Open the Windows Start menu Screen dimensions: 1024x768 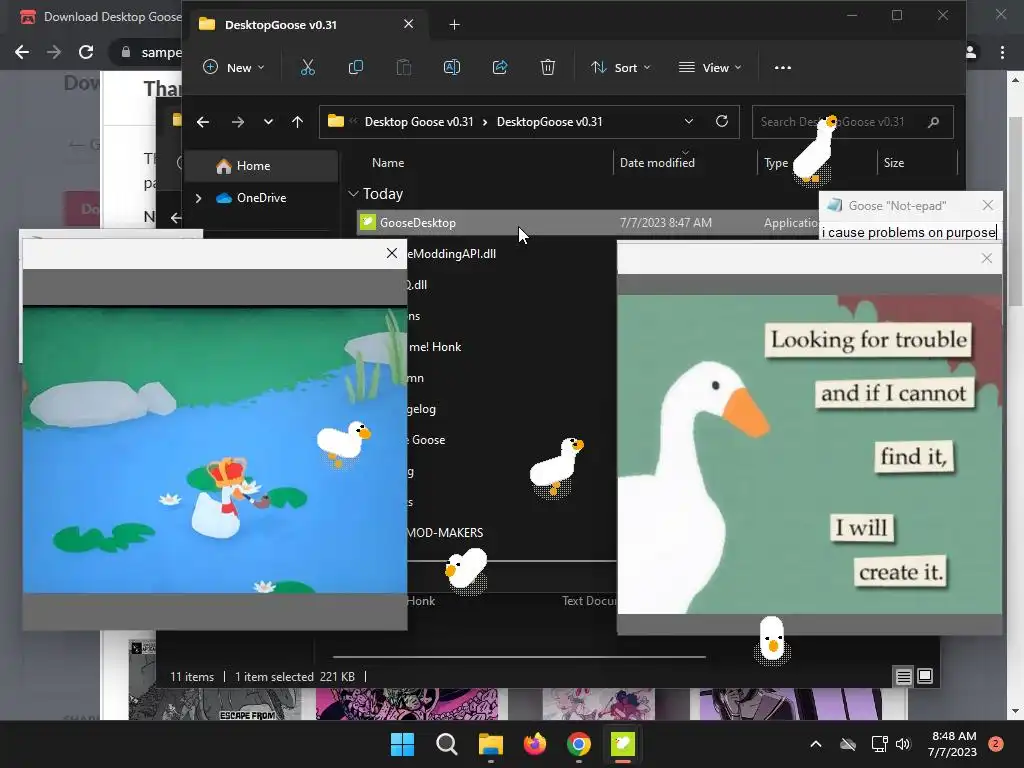pos(402,744)
